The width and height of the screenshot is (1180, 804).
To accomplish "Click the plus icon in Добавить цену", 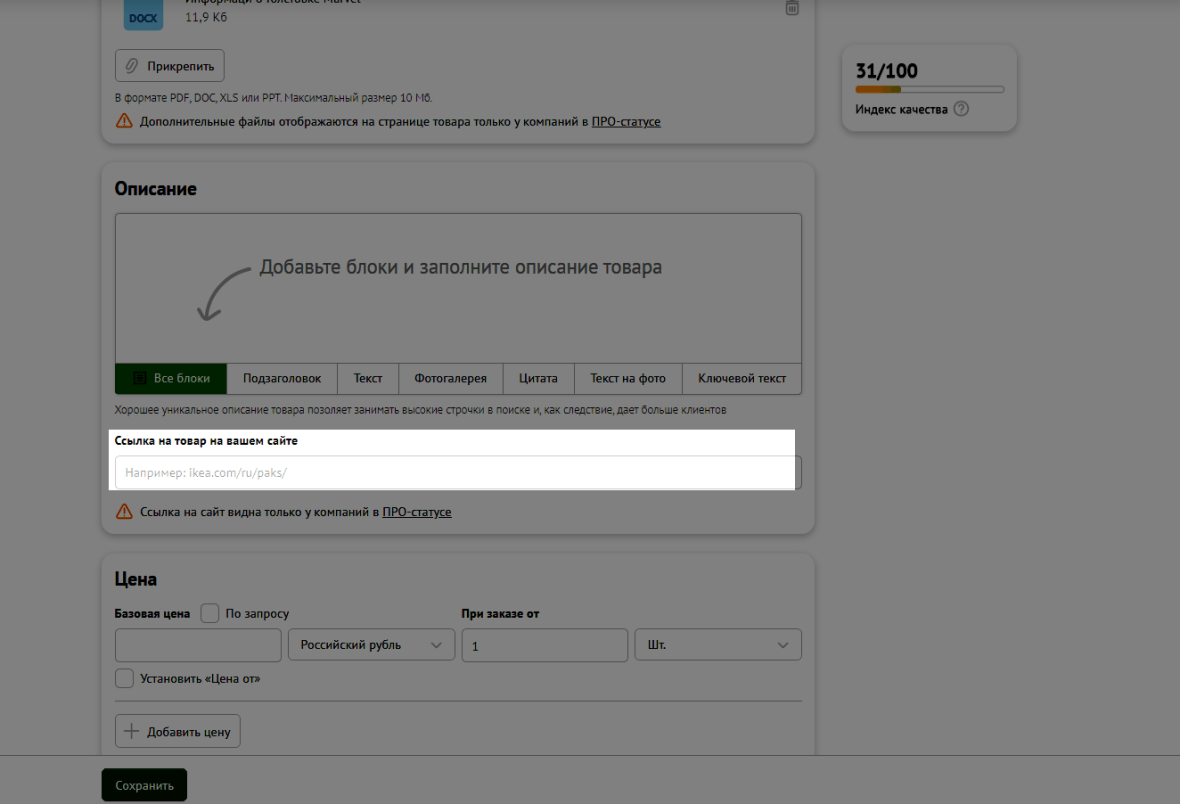I will click(x=131, y=731).
